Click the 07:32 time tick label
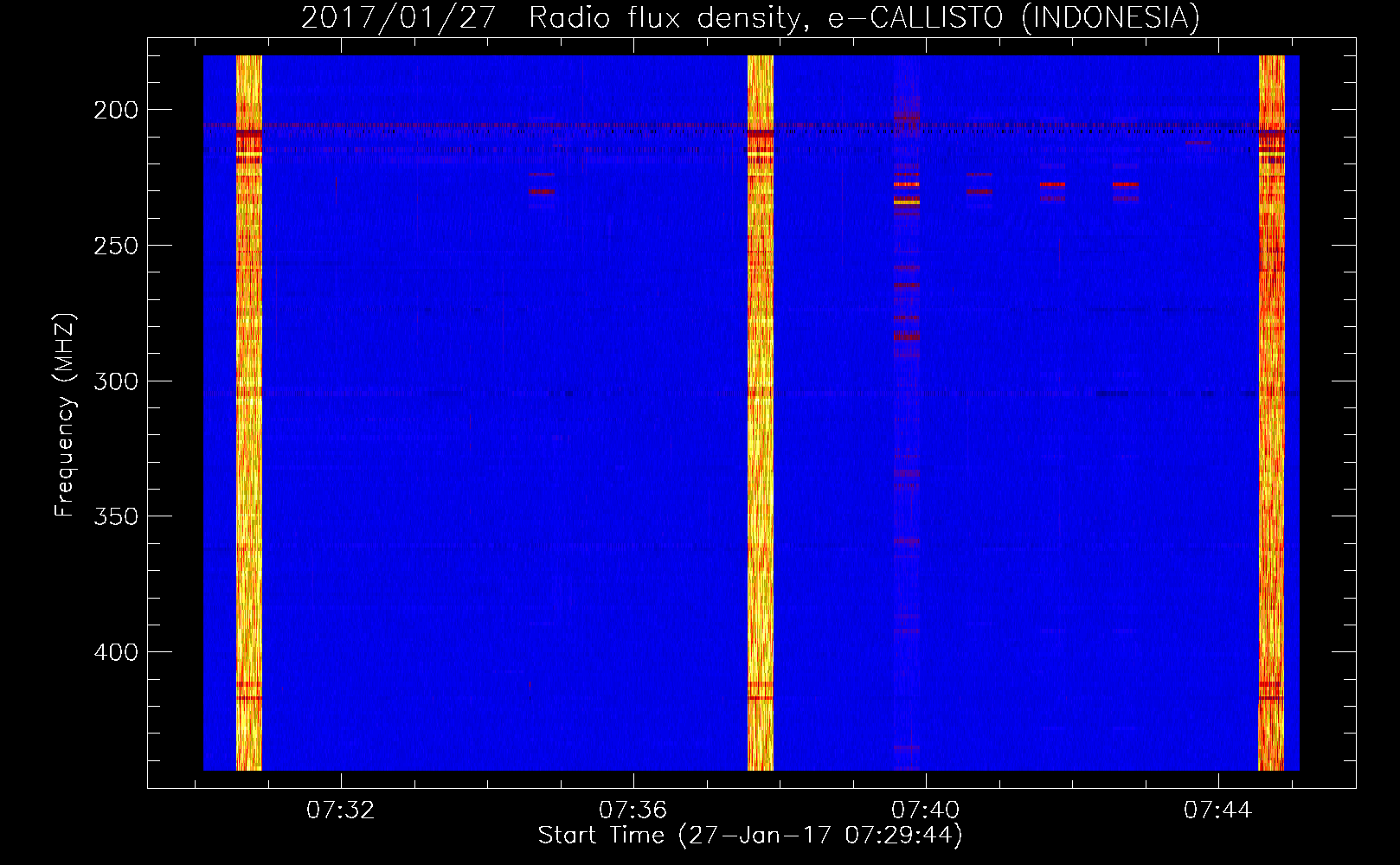Screen dimensions: 1400x865 341,810
